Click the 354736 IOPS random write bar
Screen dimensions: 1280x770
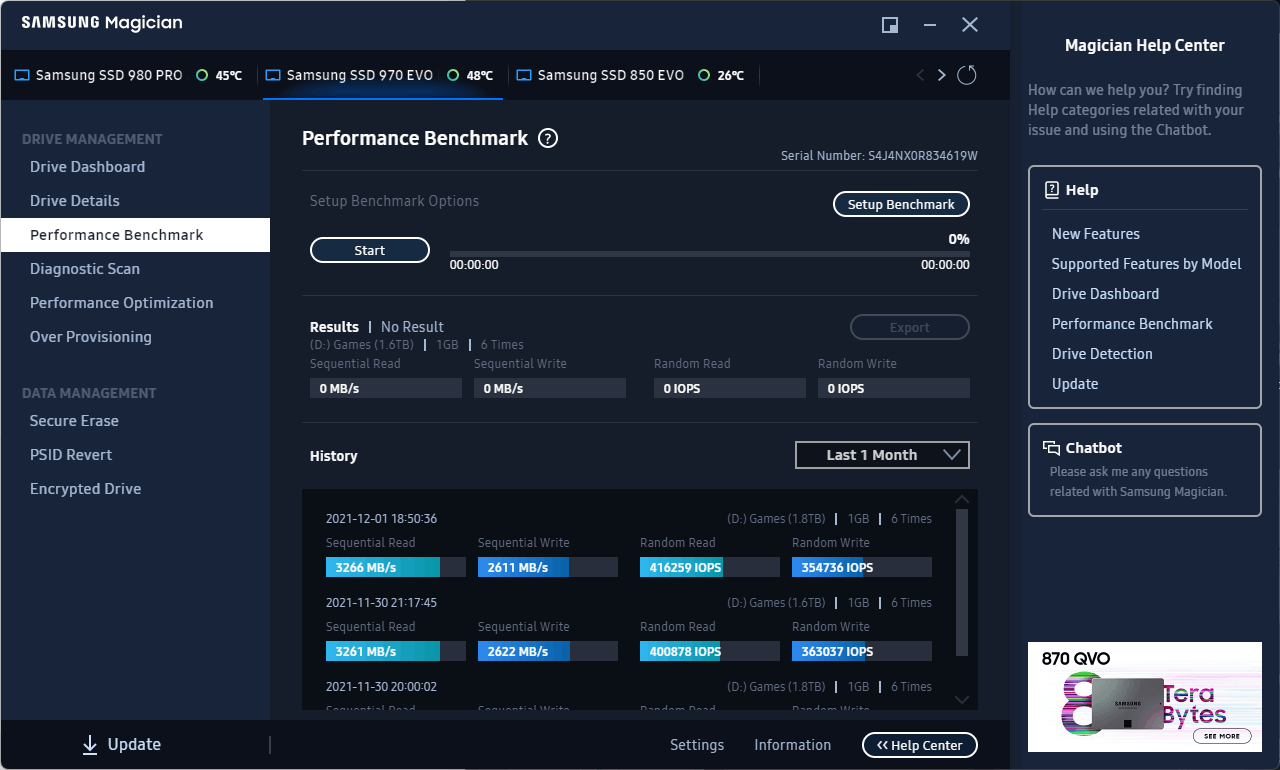pyautogui.click(x=862, y=567)
